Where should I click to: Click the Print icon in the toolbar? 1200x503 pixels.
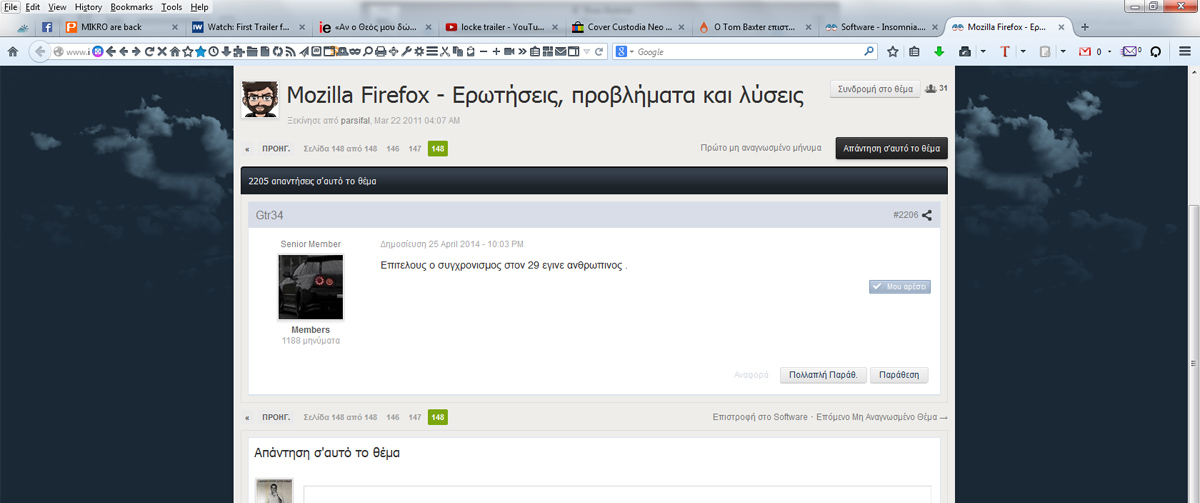380,51
